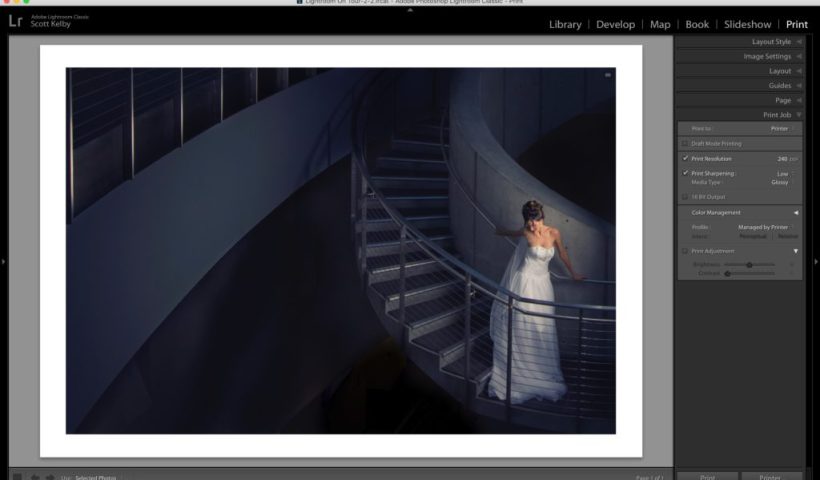The height and width of the screenshot is (480, 820).
Task: Click the first page square icon in toolbar
Action: pyautogui.click(x=17, y=477)
